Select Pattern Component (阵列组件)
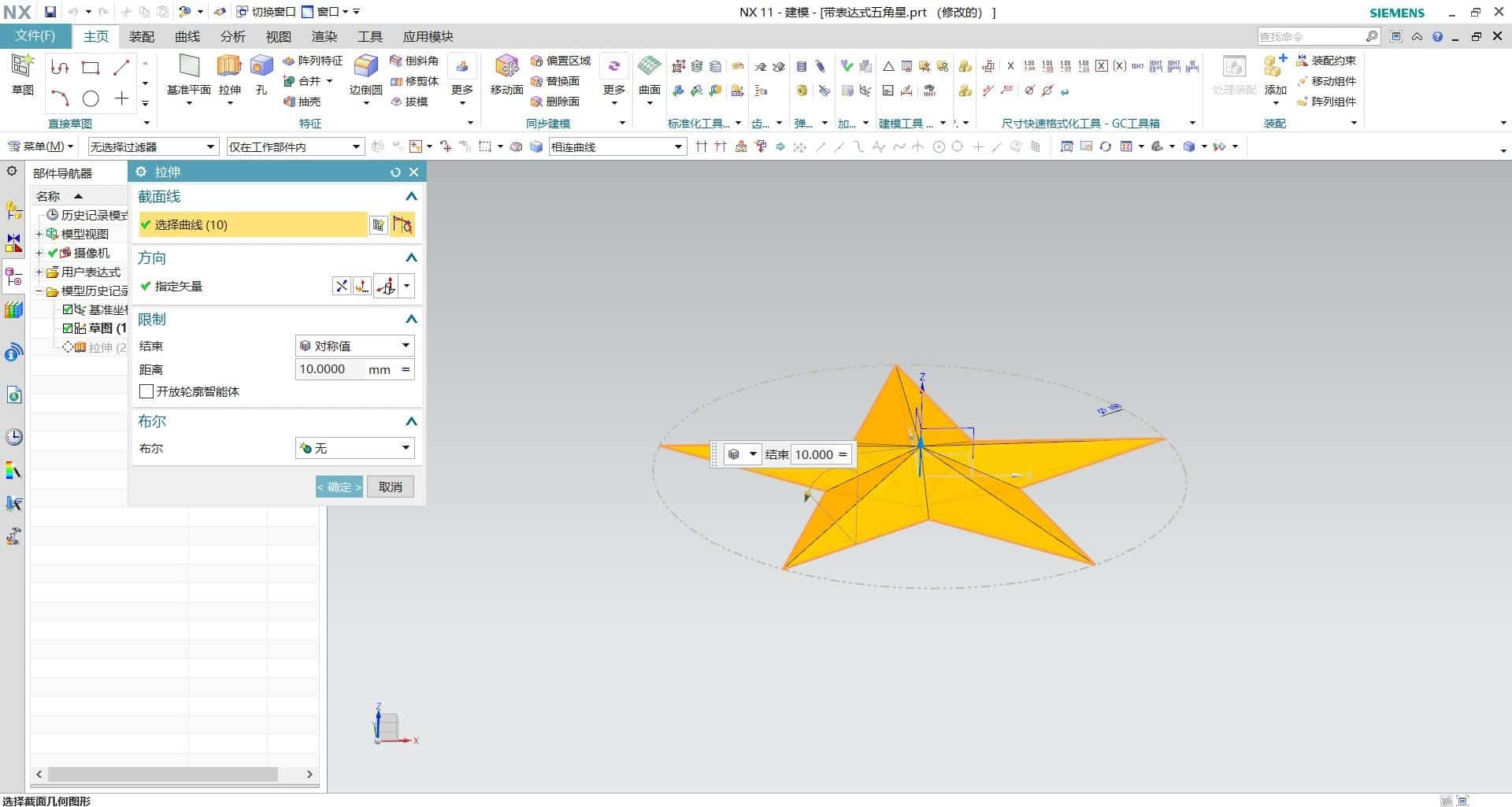Screen dimensions: 1512x807 click(x=1326, y=102)
